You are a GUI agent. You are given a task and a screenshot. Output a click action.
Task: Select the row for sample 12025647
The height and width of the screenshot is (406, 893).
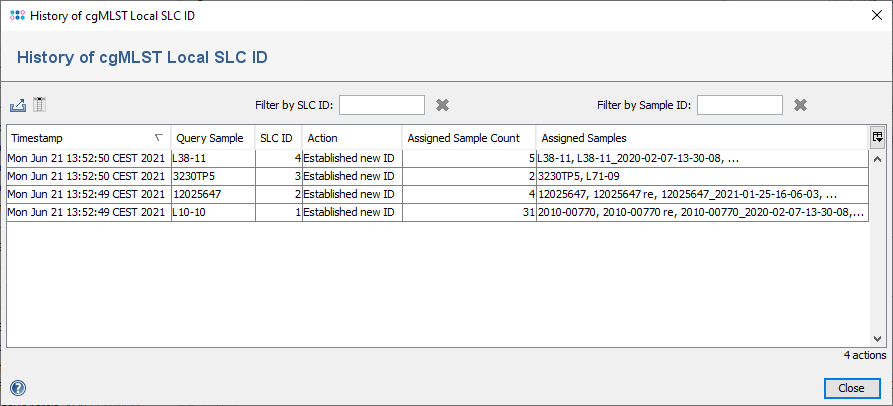[x=200, y=194]
